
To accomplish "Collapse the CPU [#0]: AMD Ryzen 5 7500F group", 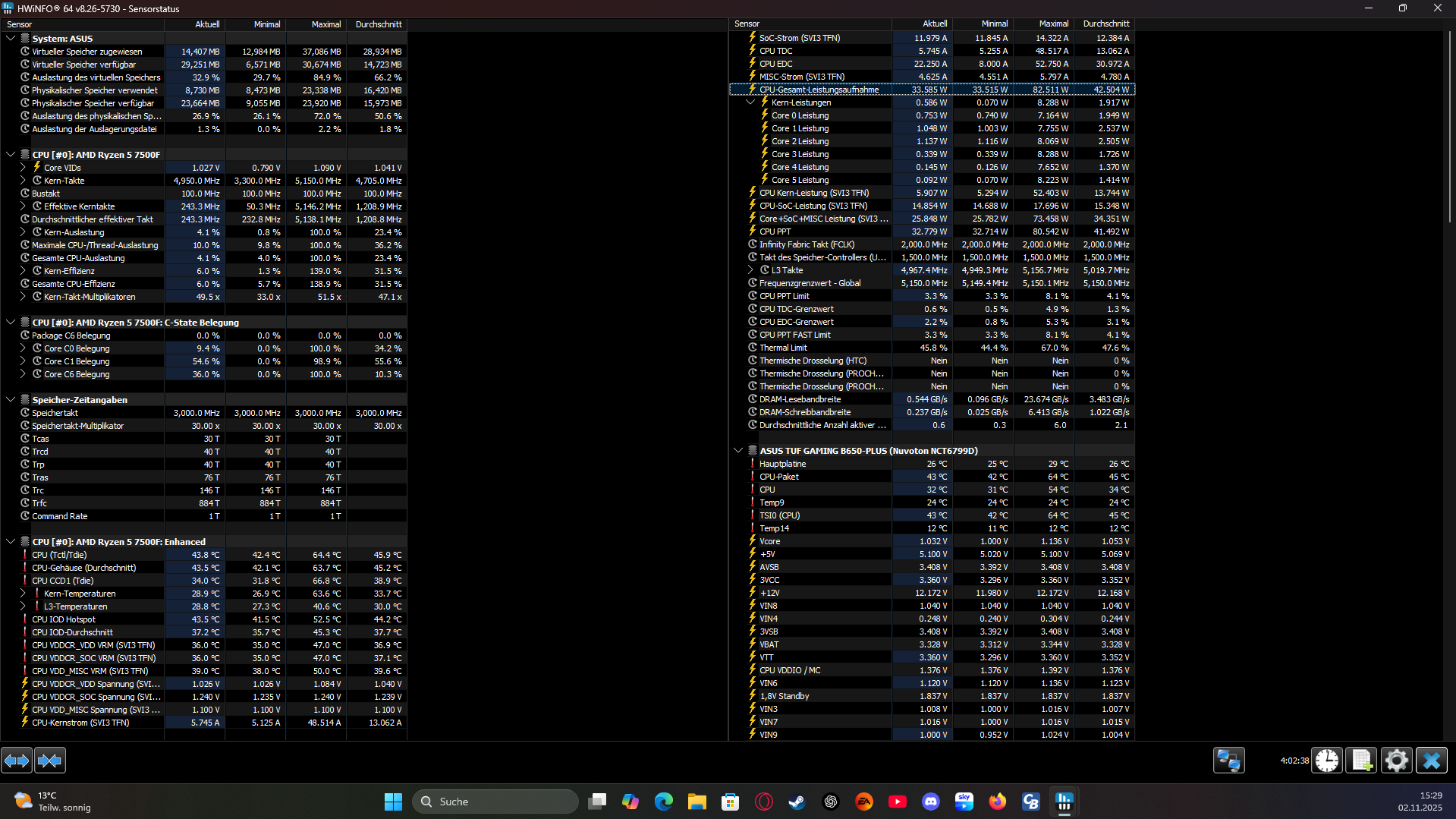I will (11, 154).
